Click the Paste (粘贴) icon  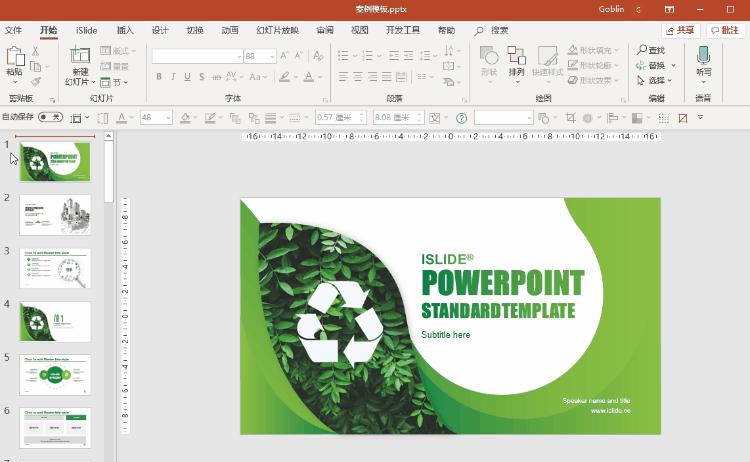[14, 56]
